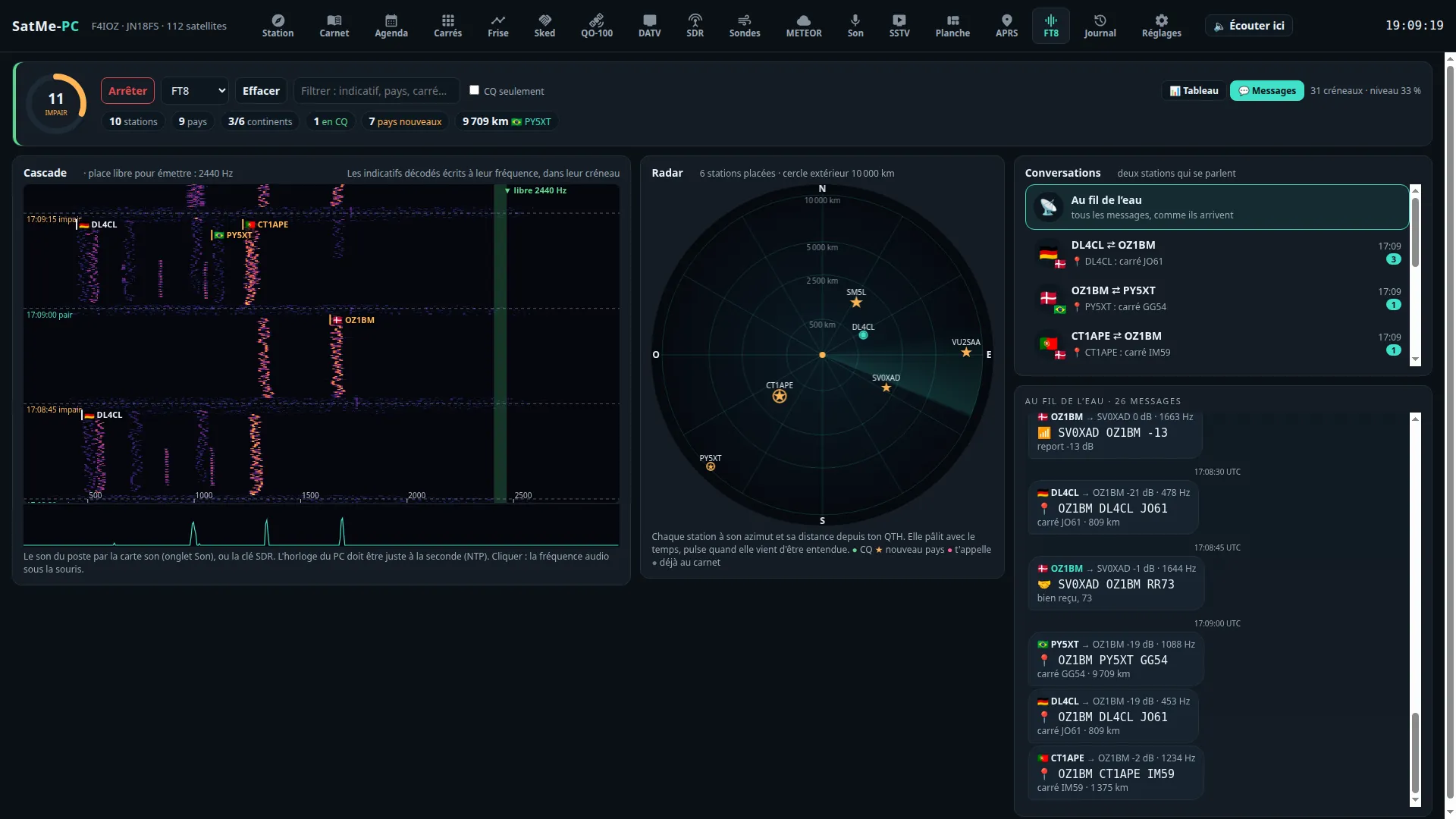This screenshot has height=819, width=1456.
Task: Click the 1 en CQ chip
Action: tap(331, 121)
